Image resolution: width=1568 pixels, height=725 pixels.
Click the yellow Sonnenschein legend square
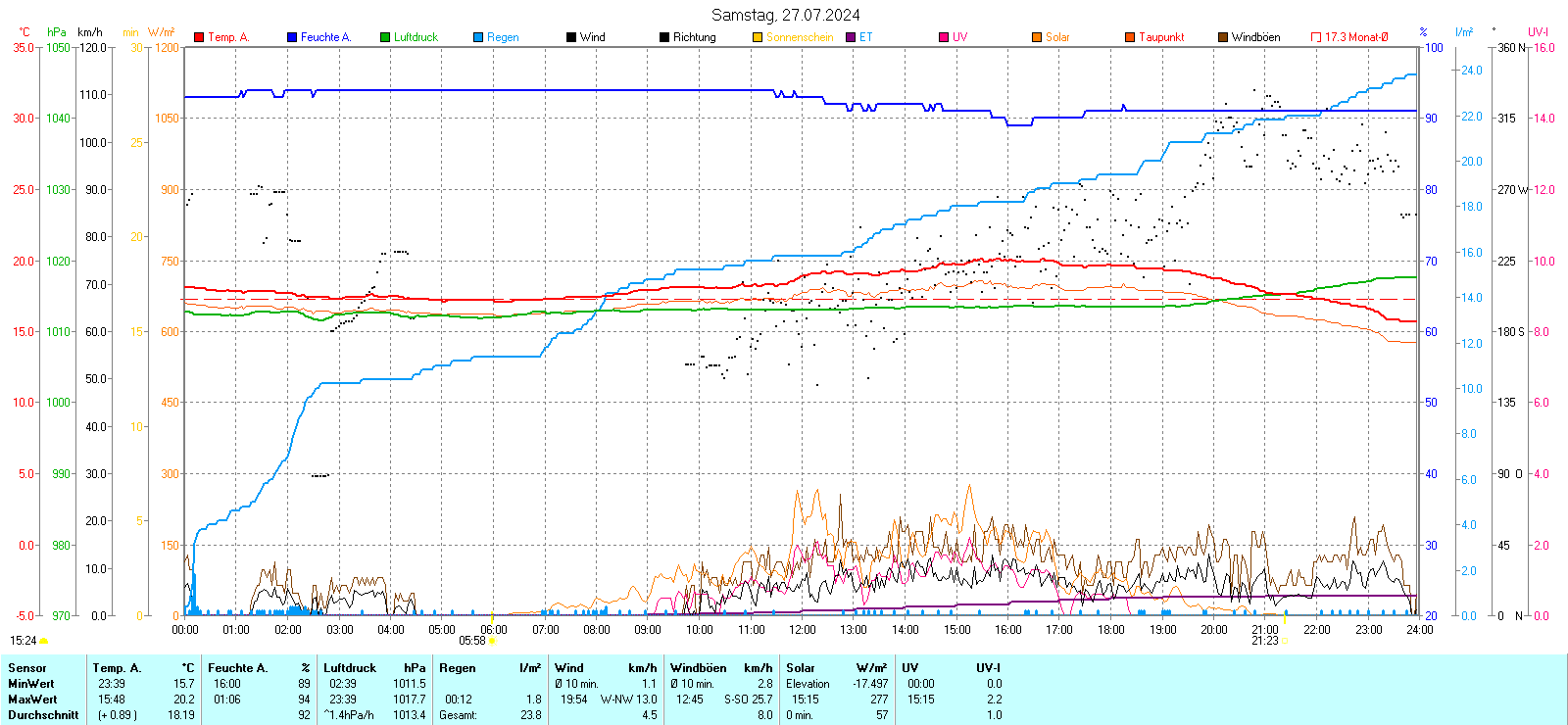pyautogui.click(x=758, y=37)
